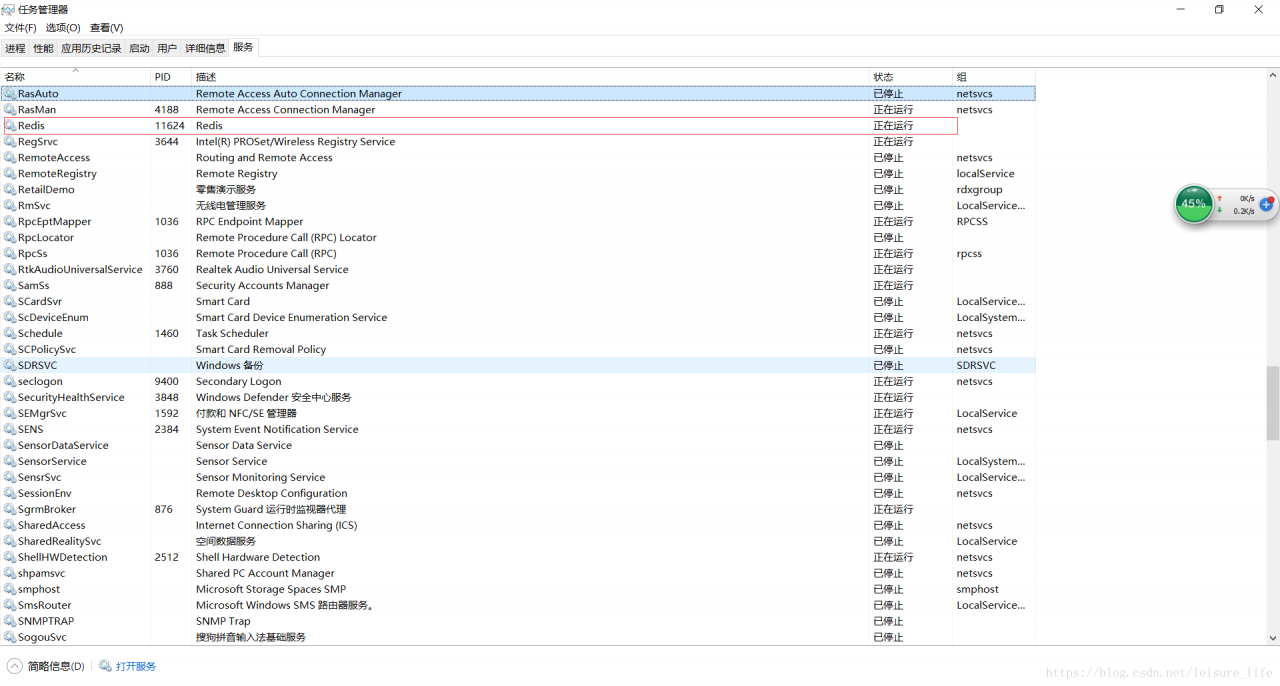1280x686 pixels.
Task: Click the RmSvc service gear icon
Action: click(10, 205)
